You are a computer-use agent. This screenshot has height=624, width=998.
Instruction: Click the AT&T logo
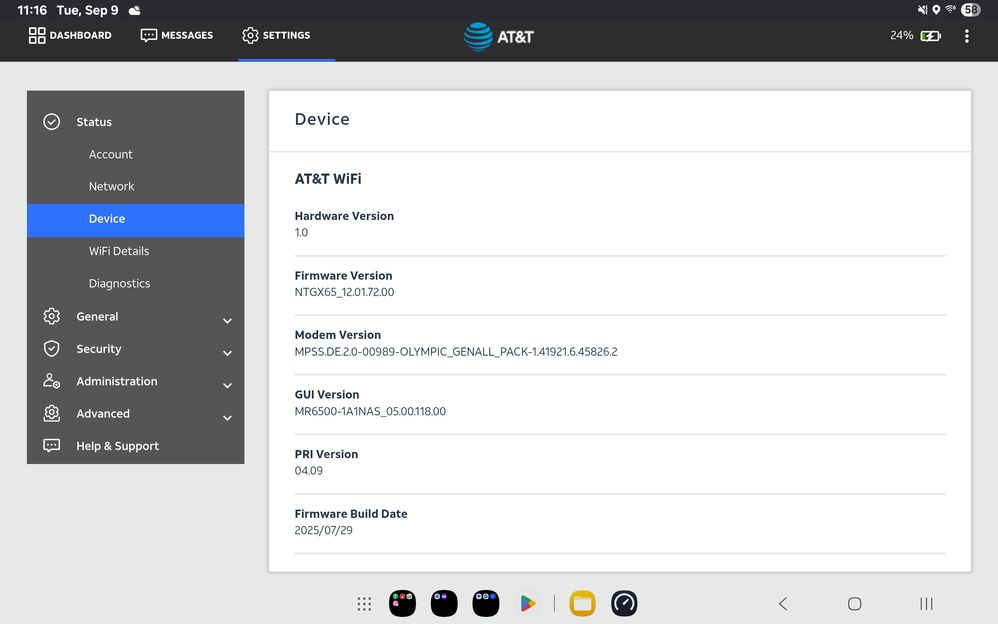tap(498, 36)
